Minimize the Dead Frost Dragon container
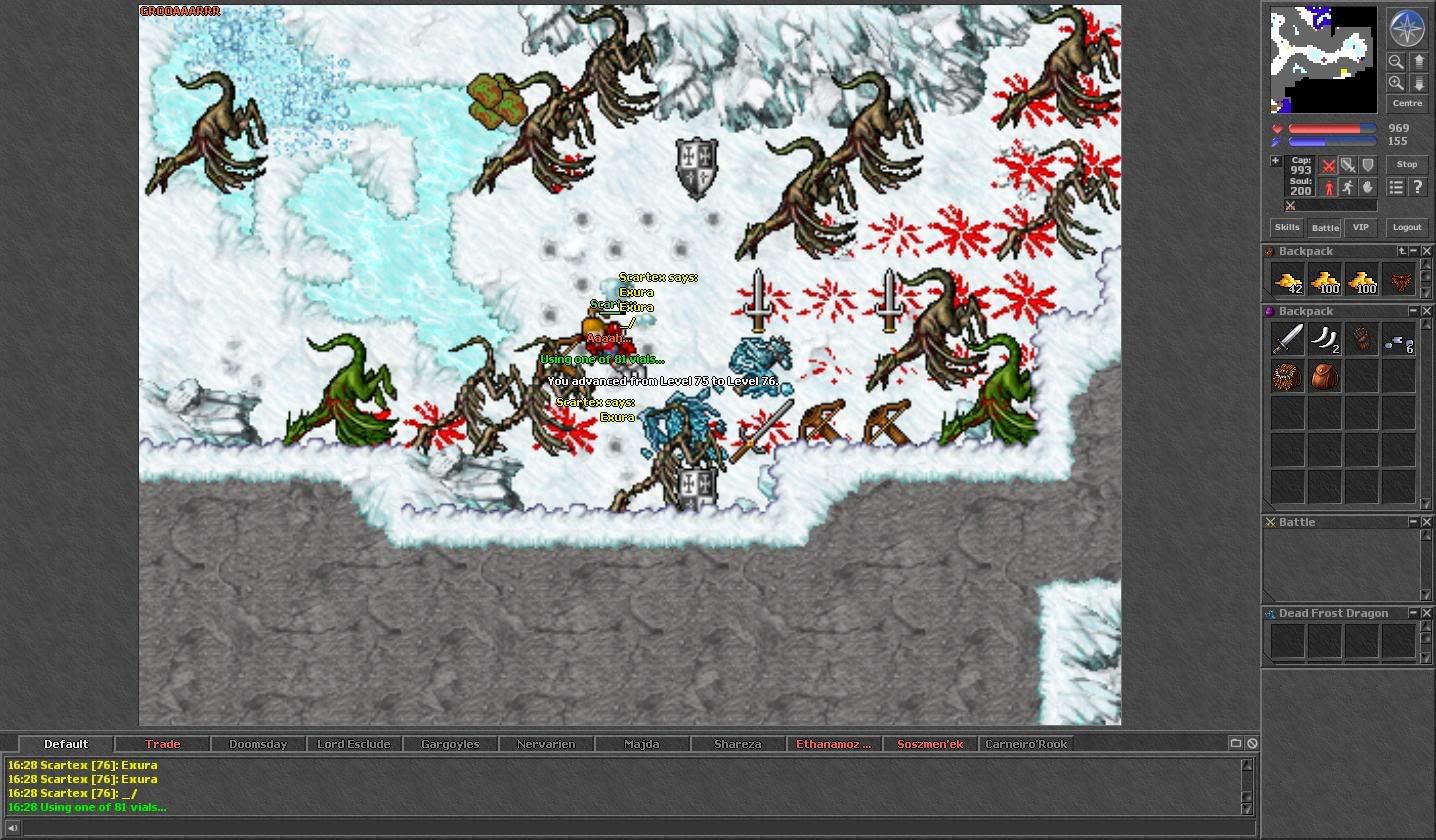This screenshot has width=1436, height=840. [1414, 613]
